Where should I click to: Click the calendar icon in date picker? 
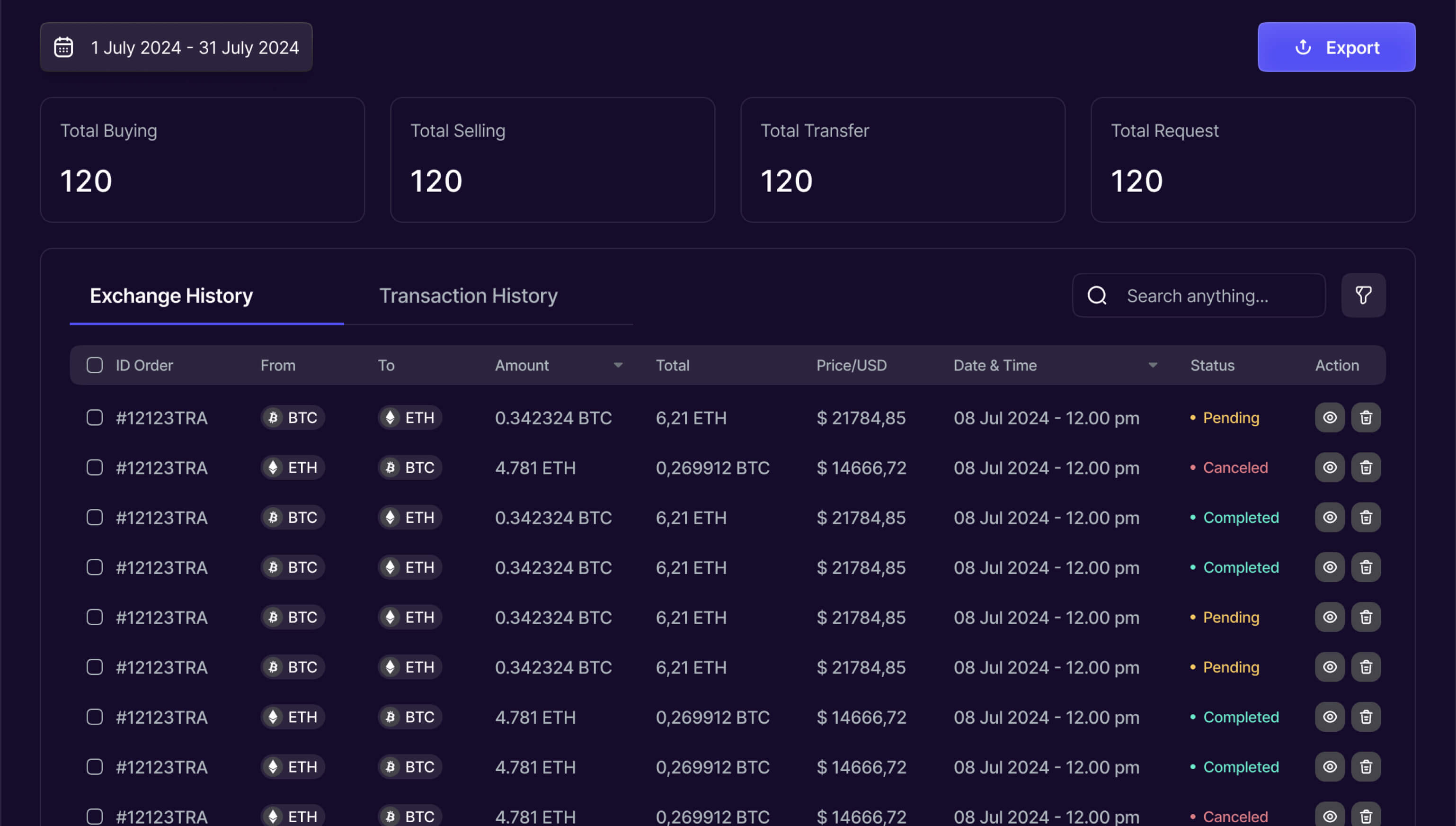pos(63,47)
